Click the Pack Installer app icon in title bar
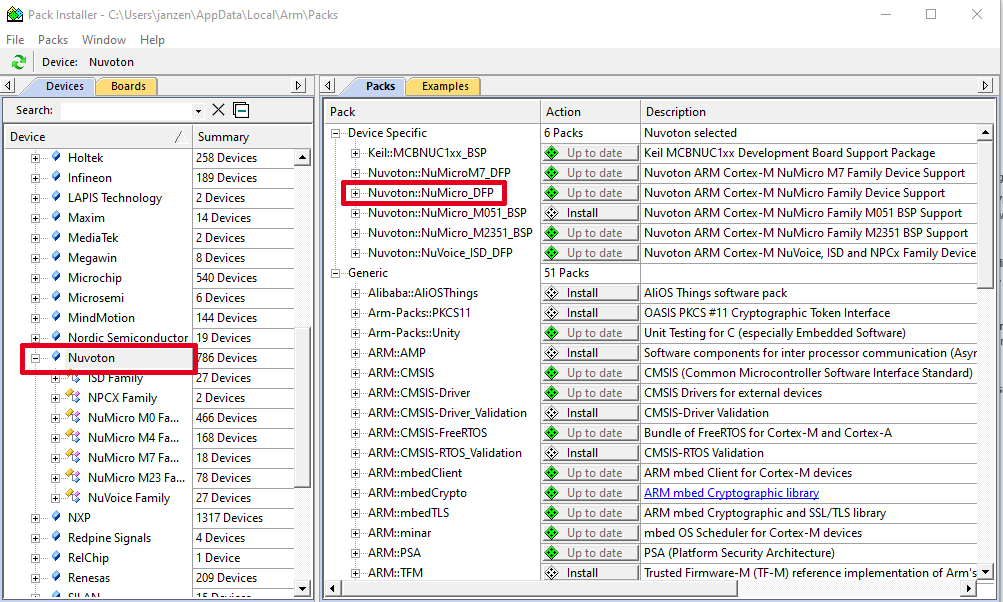The image size is (1003, 602). point(15,14)
